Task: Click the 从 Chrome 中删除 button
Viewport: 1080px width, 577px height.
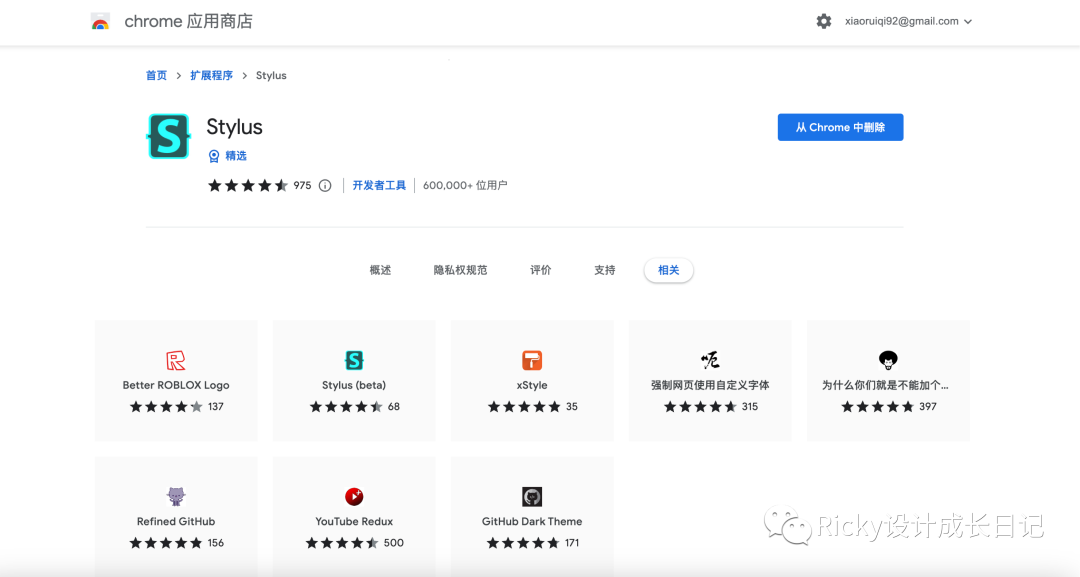Action: pos(840,127)
